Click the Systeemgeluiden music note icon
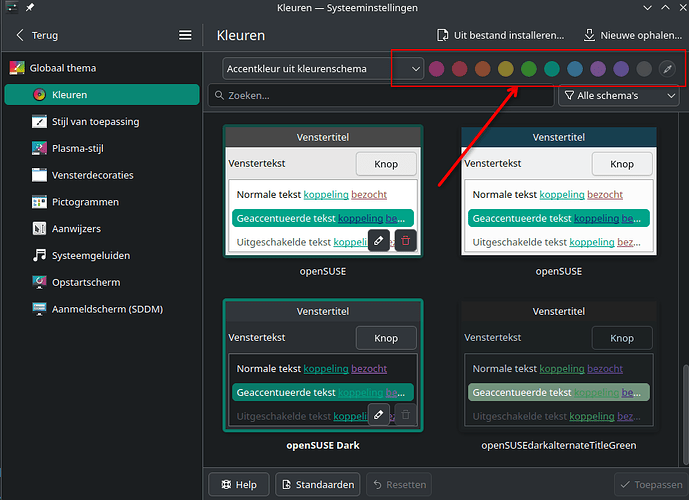 pos(39,256)
